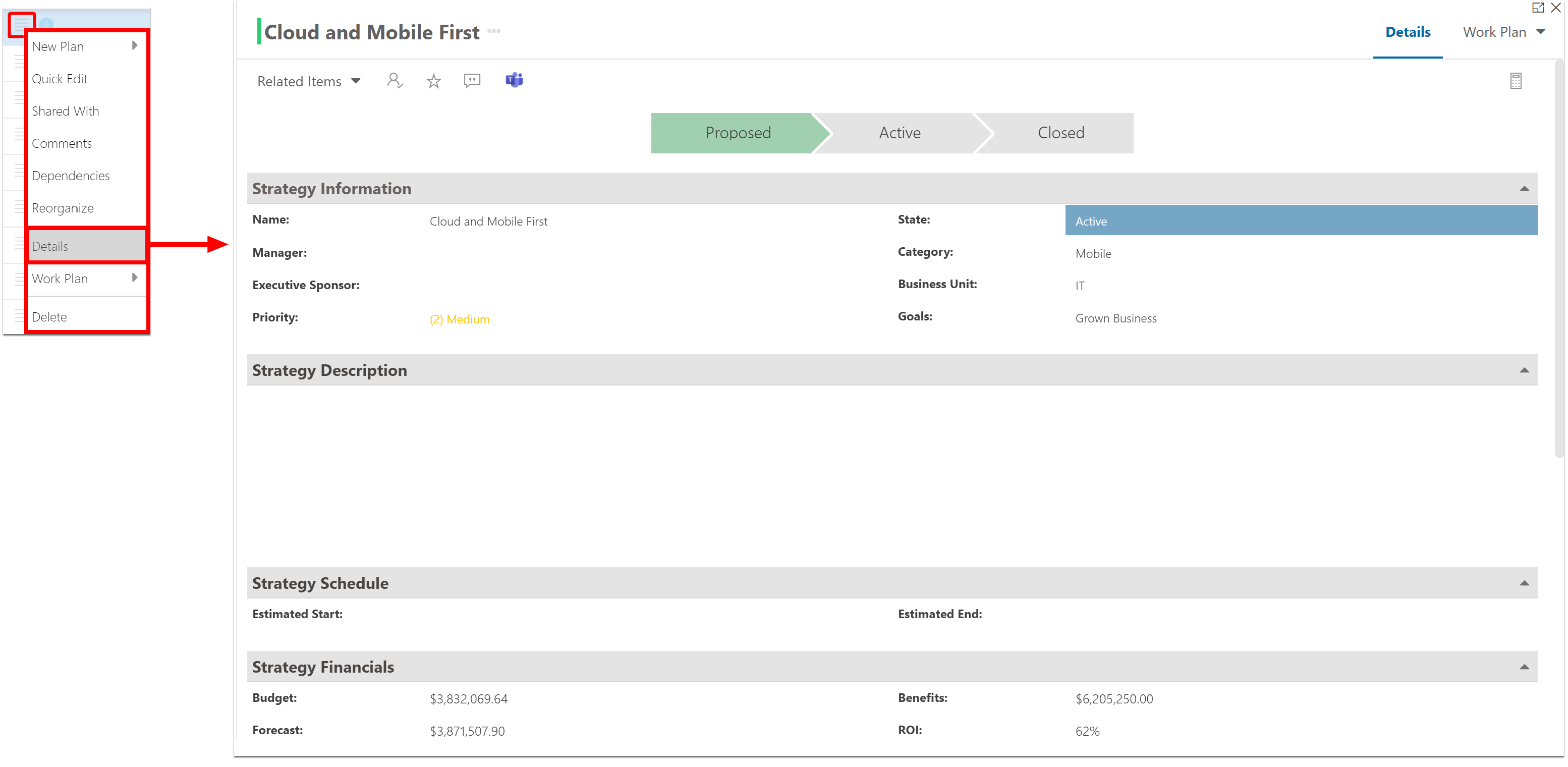Viewport: 1568px width, 767px height.
Task: Open the assign user icon
Action: tap(395, 80)
